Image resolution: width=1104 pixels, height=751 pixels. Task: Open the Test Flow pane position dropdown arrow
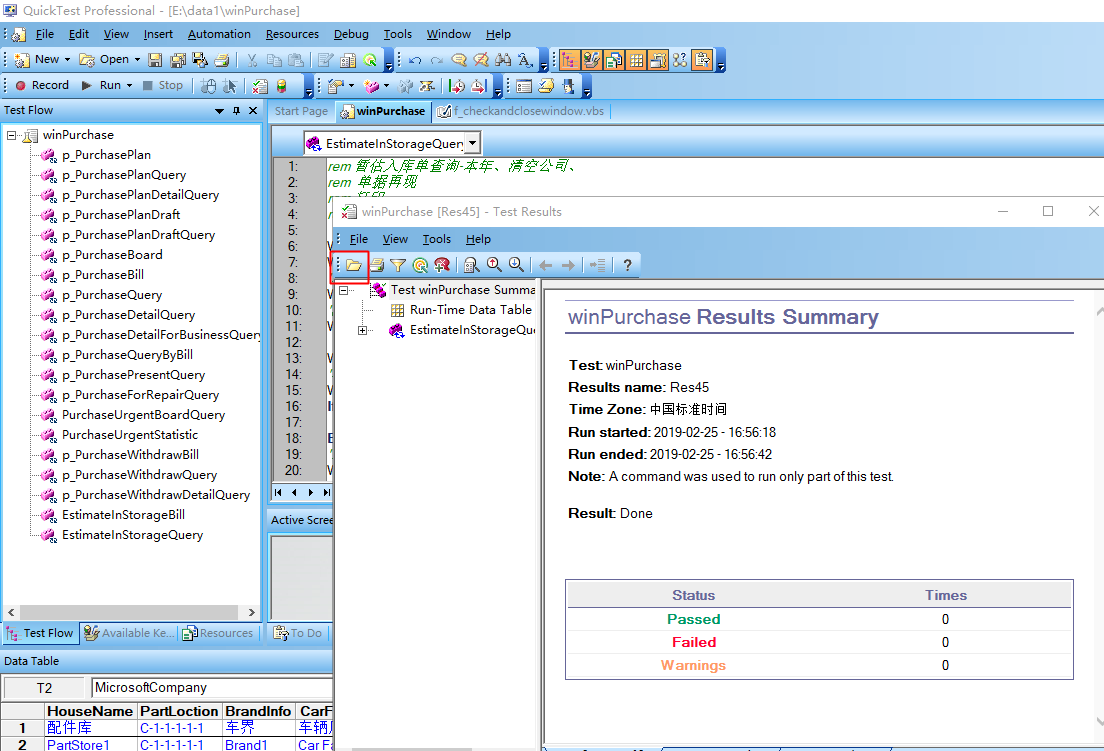click(x=219, y=111)
